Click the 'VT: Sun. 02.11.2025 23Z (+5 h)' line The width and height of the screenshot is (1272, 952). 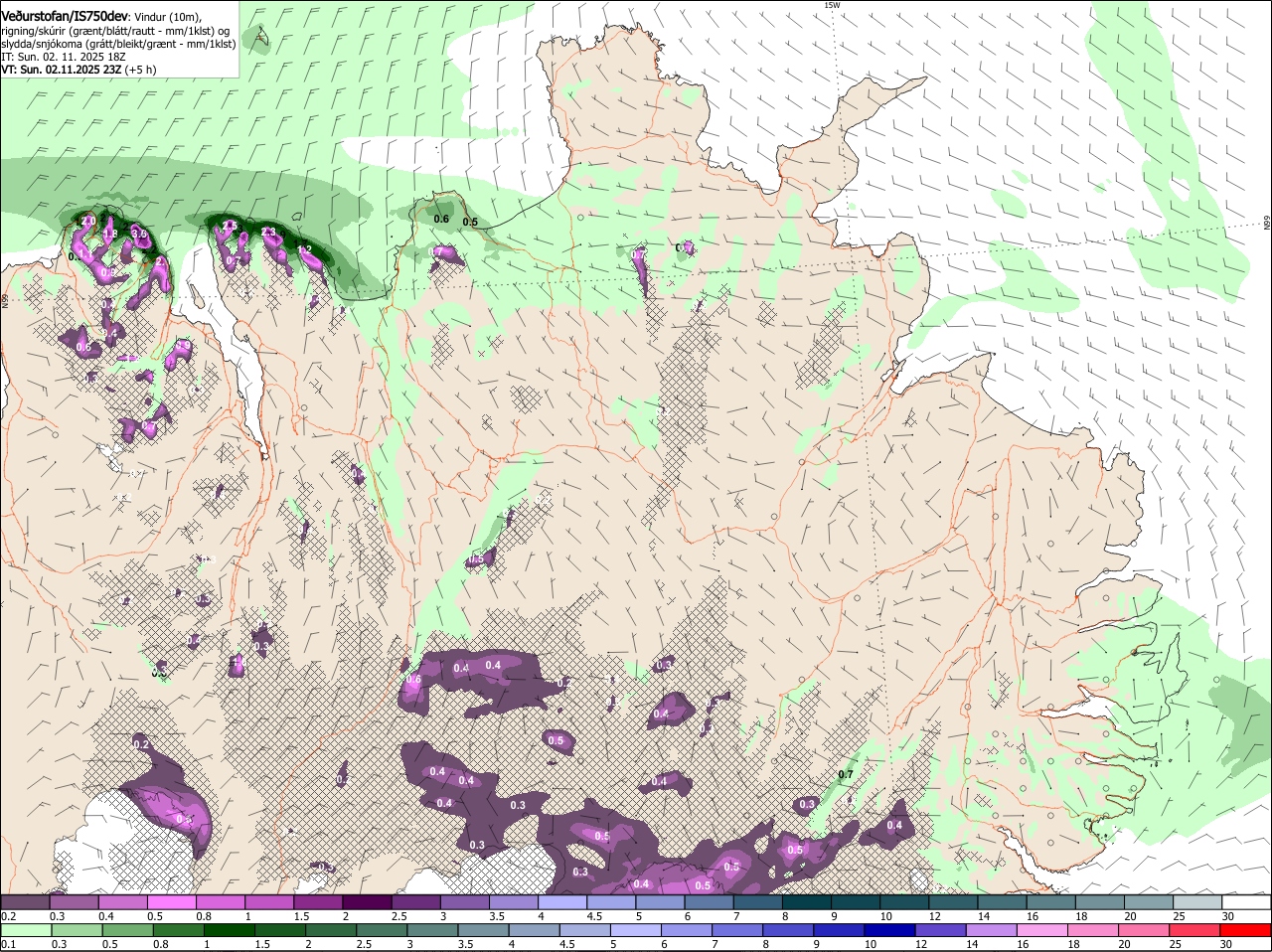(x=79, y=70)
